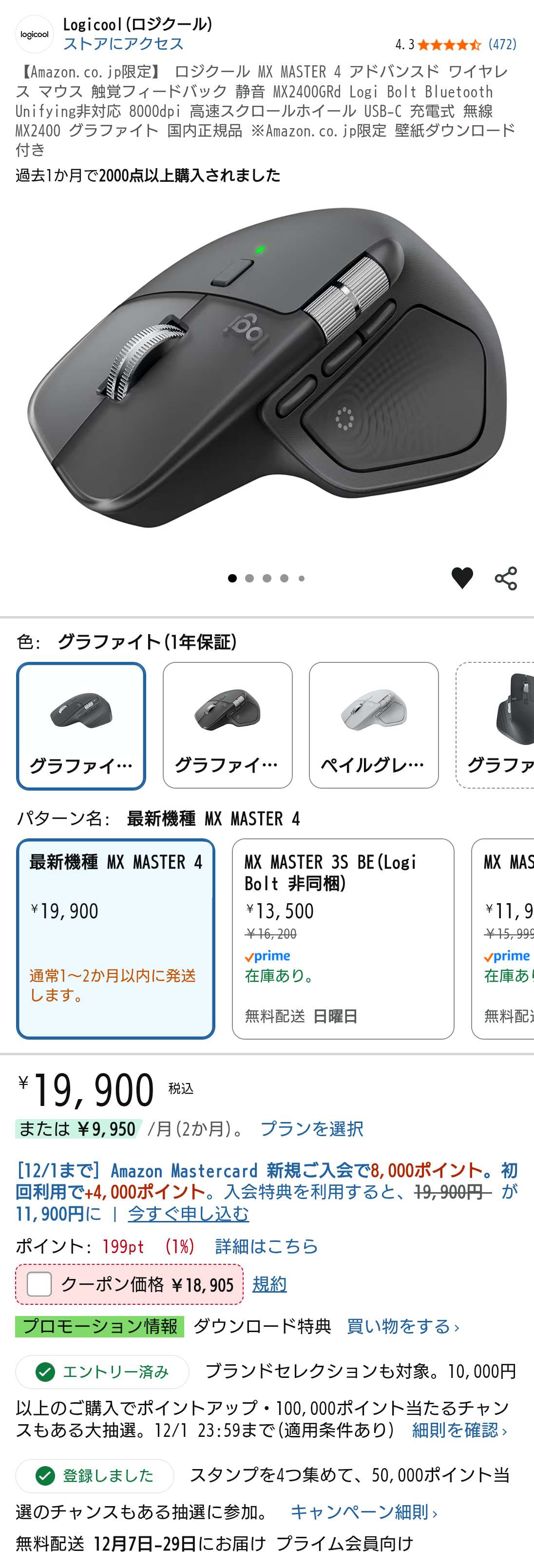Viewport: 534px width, 1568px height.
Task: Tap the share icon
Action: click(x=505, y=578)
